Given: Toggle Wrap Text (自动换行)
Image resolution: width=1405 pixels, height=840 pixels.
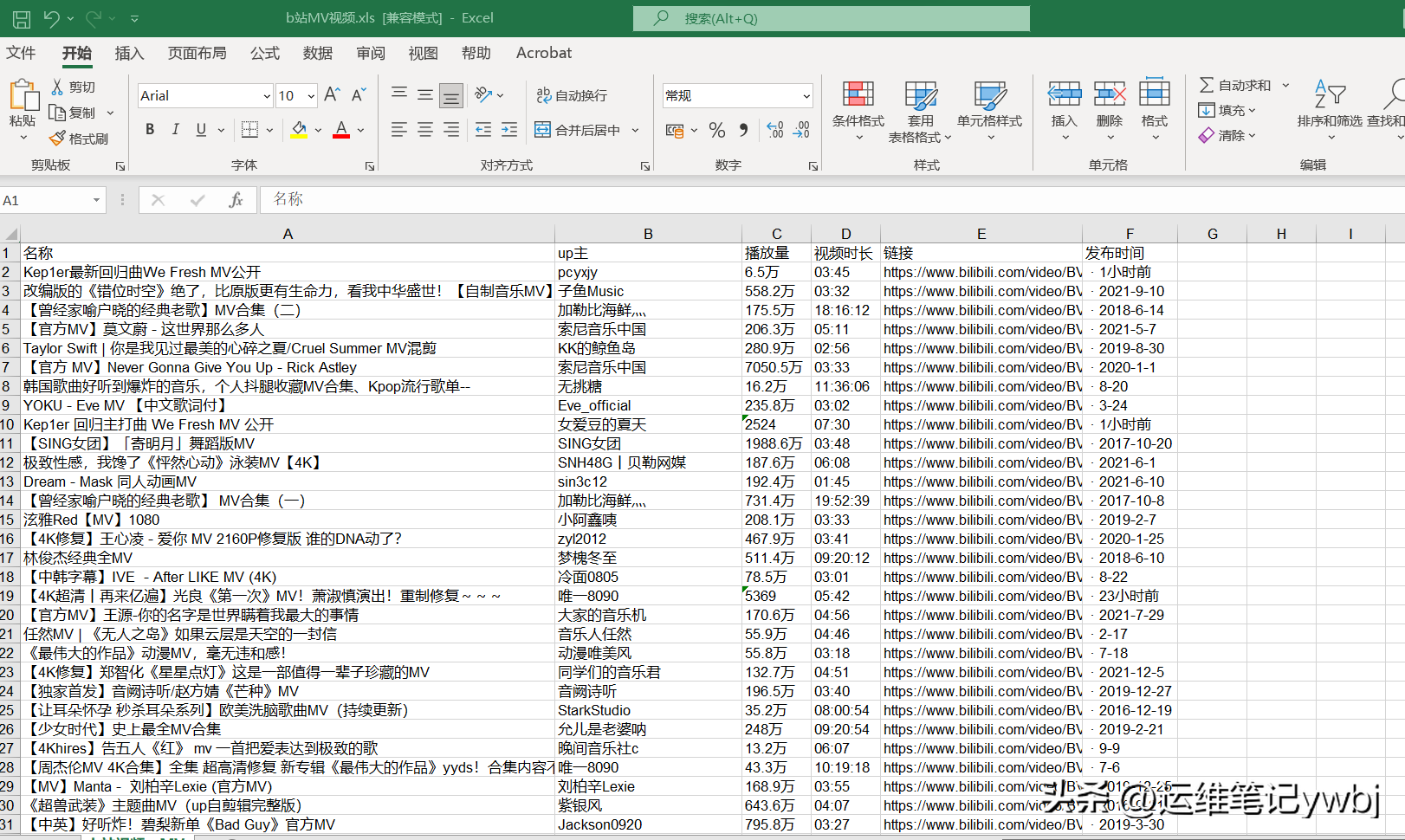Looking at the screenshot, I should point(572,95).
